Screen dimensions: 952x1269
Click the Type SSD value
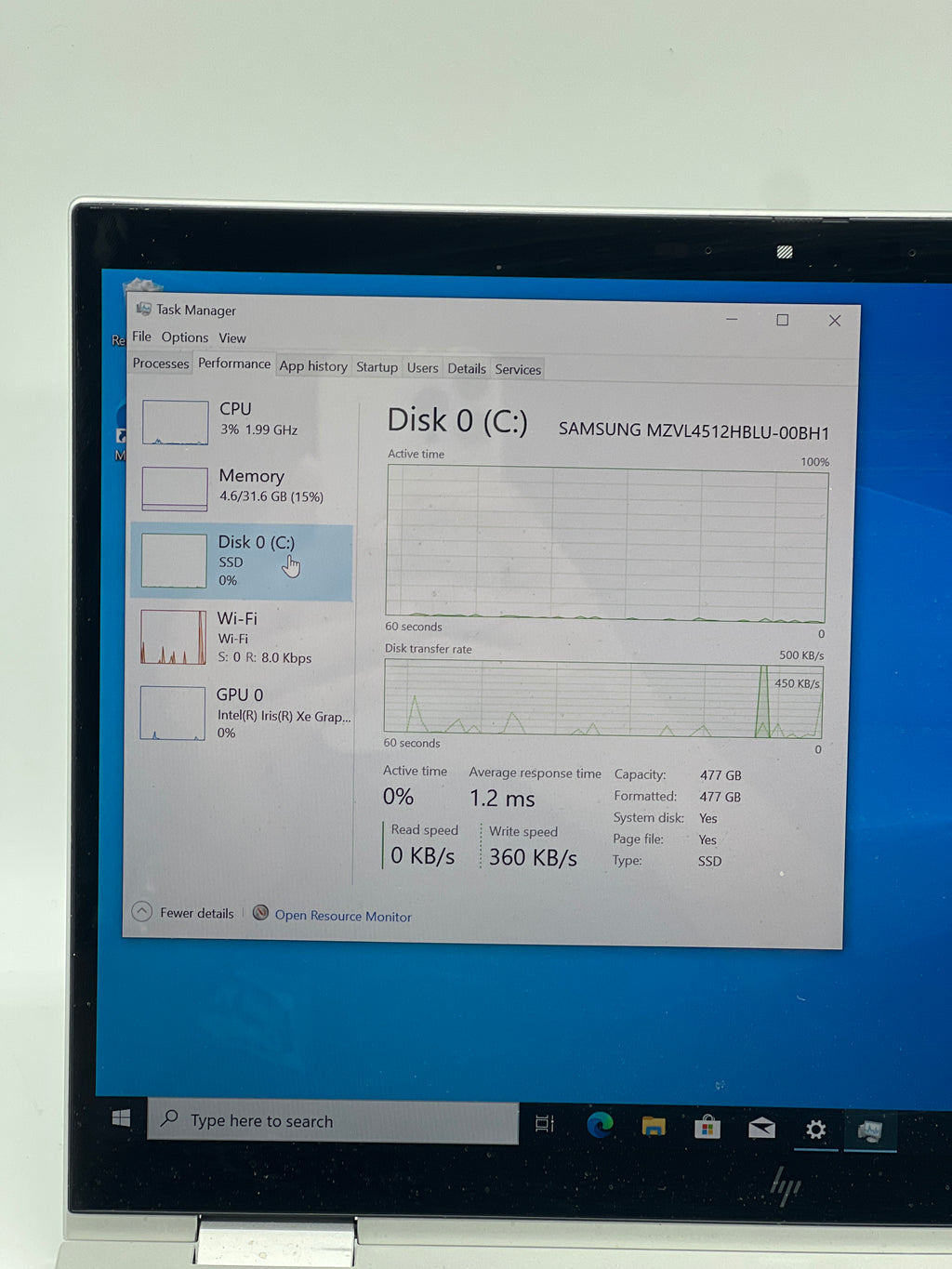pos(709,862)
